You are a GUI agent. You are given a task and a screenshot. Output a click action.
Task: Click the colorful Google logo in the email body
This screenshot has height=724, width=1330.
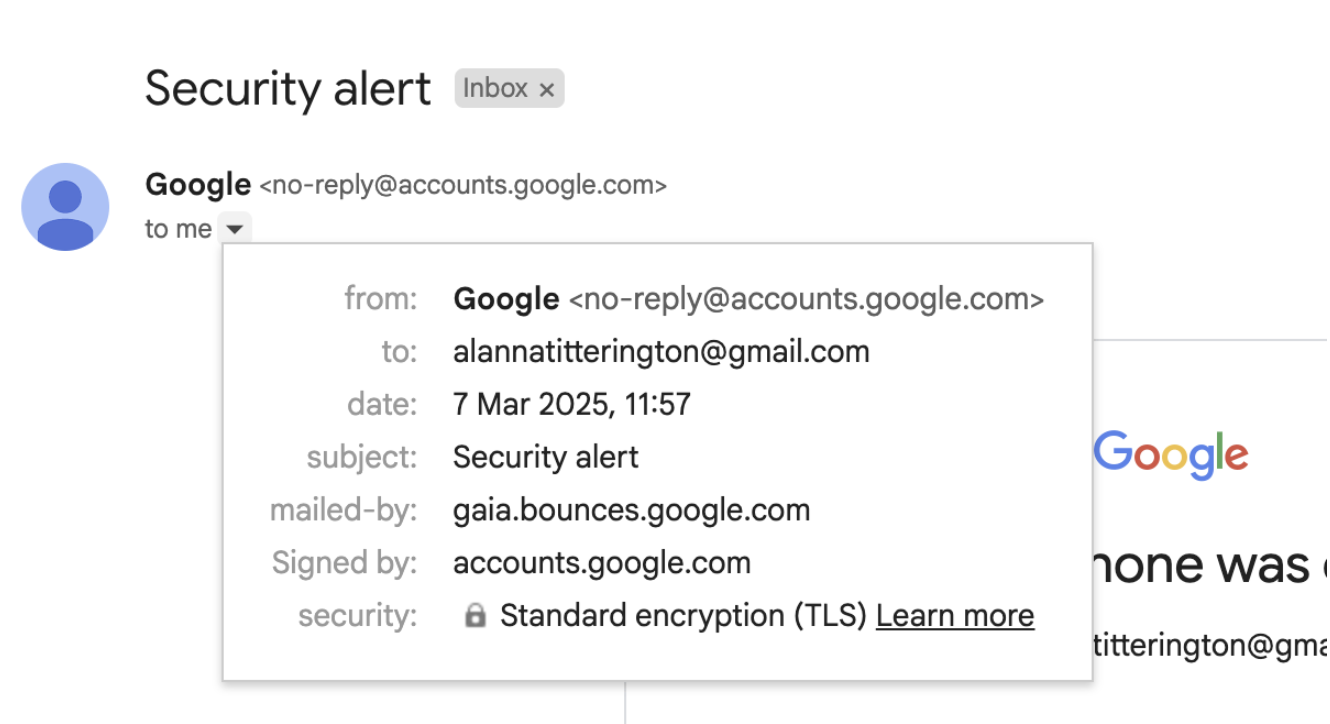pyautogui.click(x=1170, y=455)
